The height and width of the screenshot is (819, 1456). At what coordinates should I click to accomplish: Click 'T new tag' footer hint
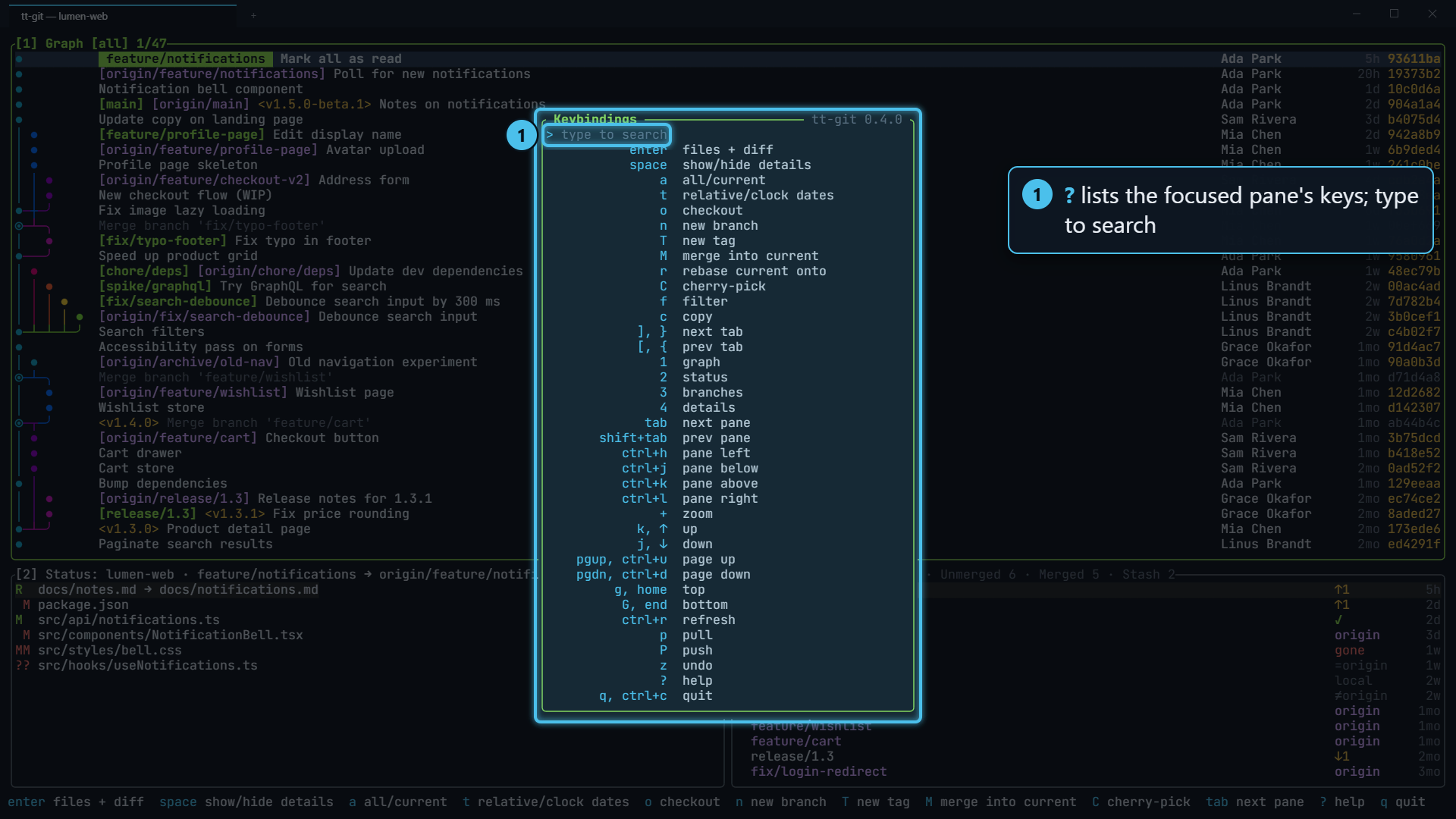point(876,802)
